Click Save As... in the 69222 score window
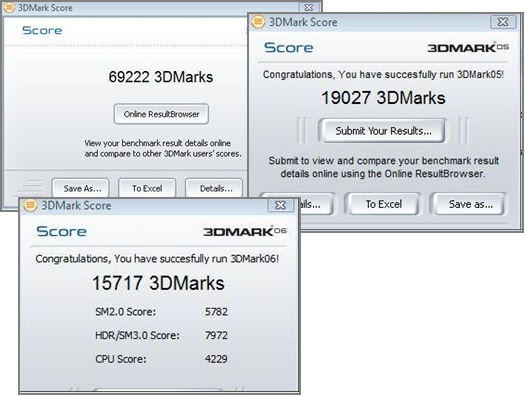Image resolution: width=525 pixels, height=396 pixels. [x=80, y=188]
